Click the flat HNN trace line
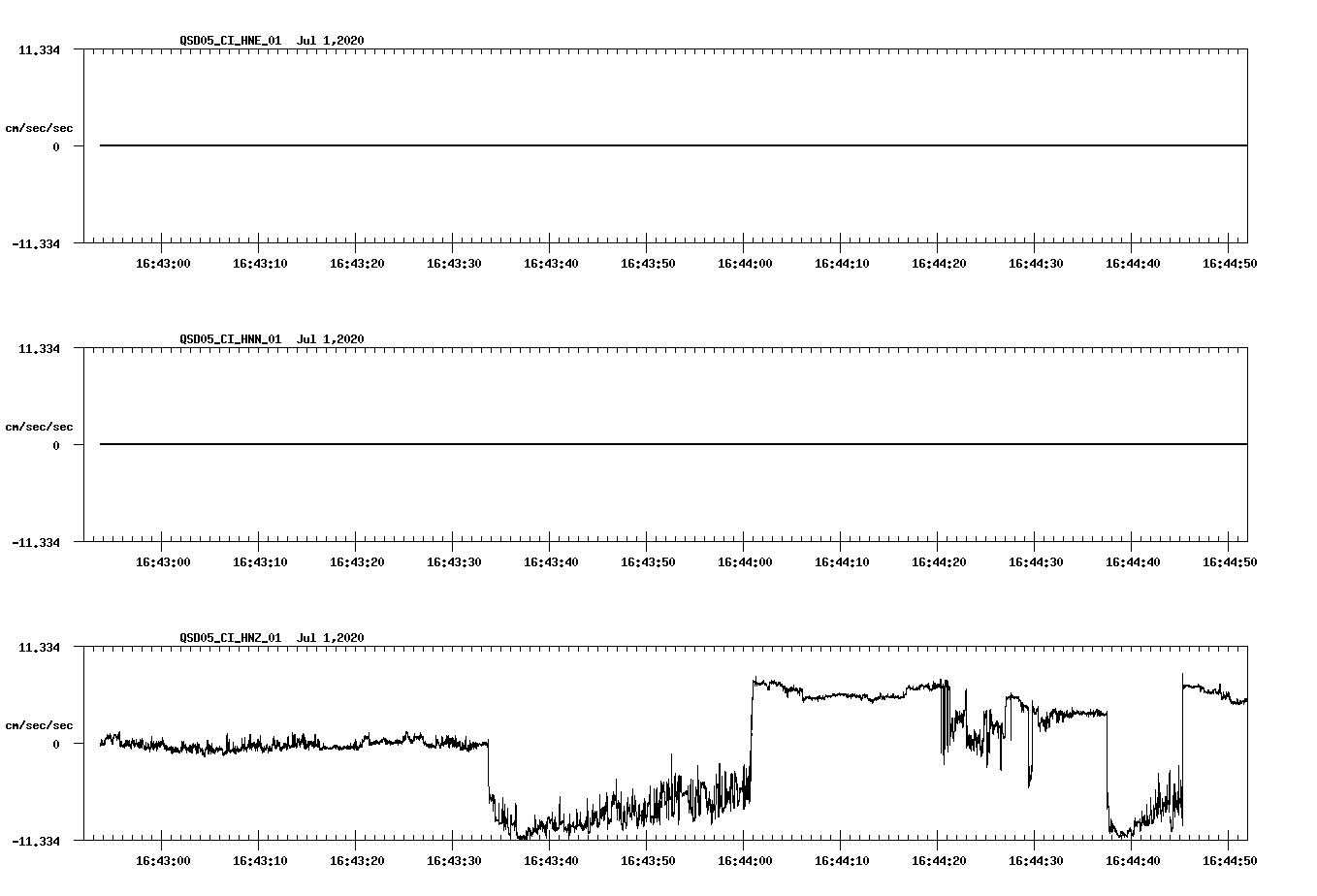1317x896 pixels. (673, 444)
